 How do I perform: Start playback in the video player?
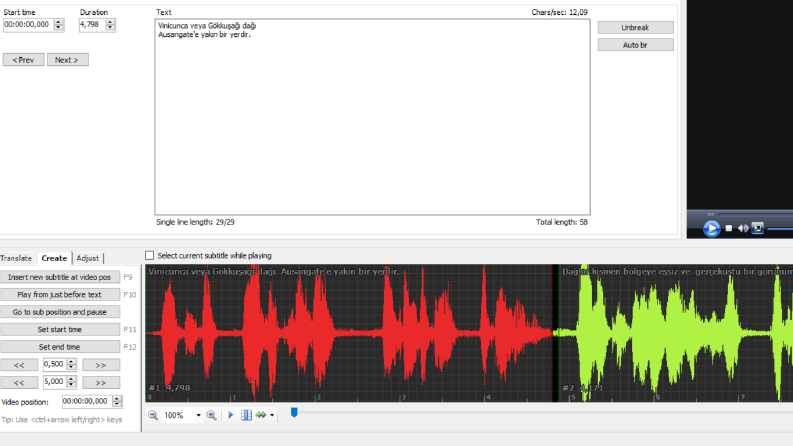pos(711,229)
